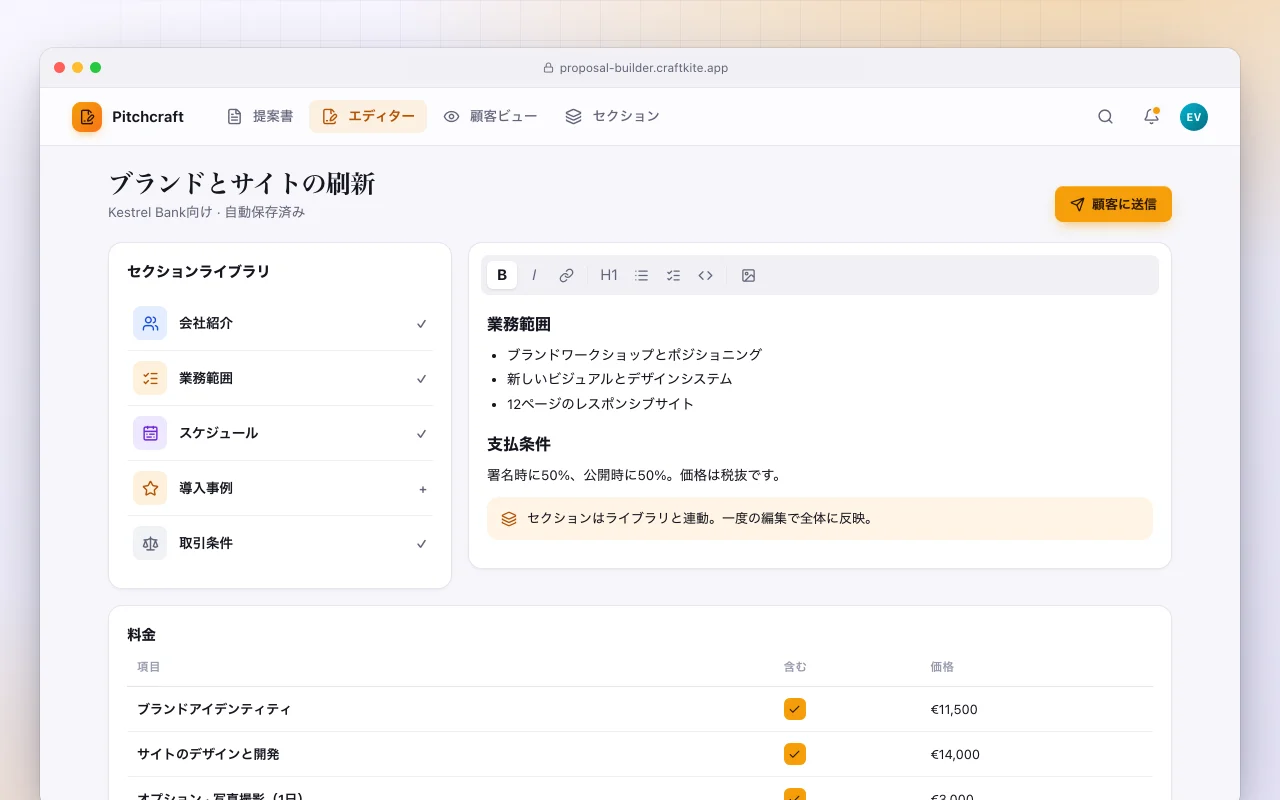This screenshot has width=1280, height=800.
Task: Toggle the checkmark next to 取引条件
Action: (422, 544)
